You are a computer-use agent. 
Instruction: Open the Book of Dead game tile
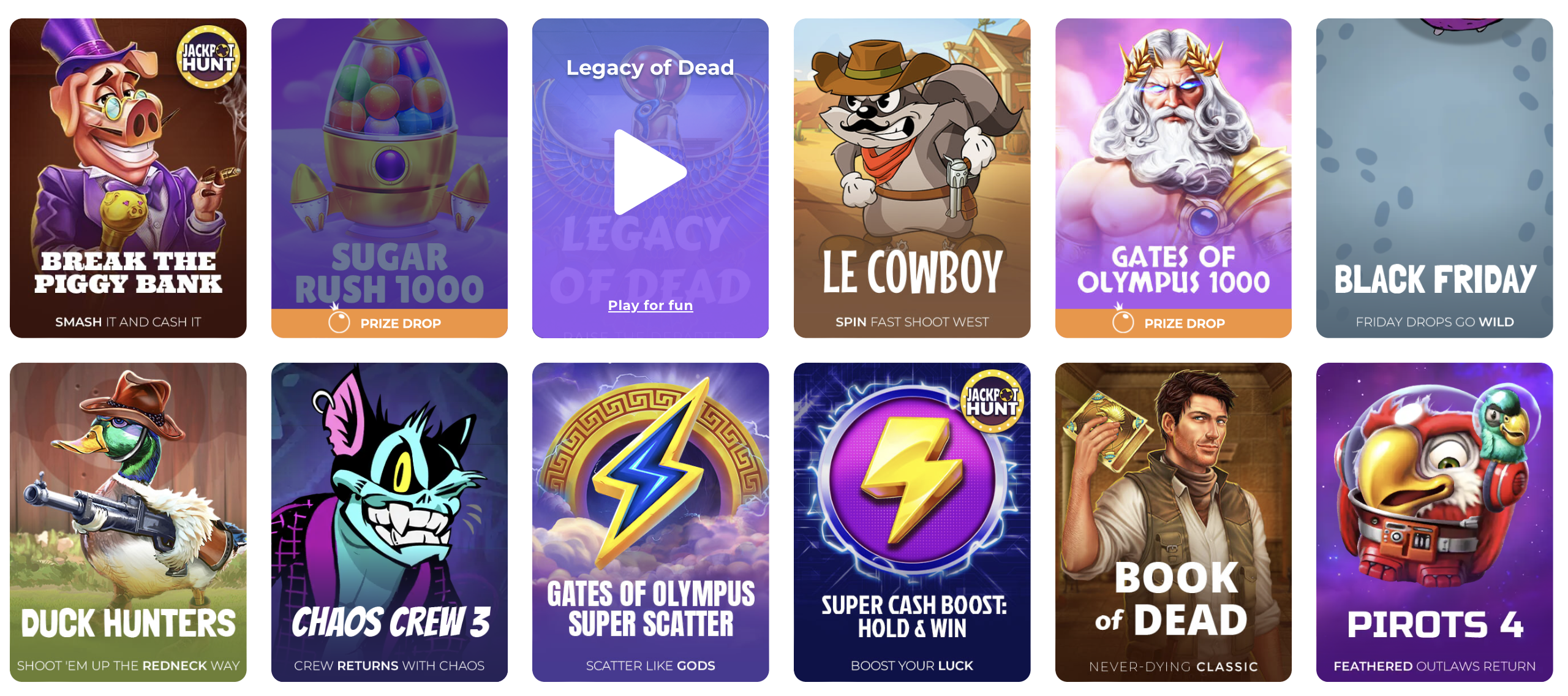(x=1173, y=522)
